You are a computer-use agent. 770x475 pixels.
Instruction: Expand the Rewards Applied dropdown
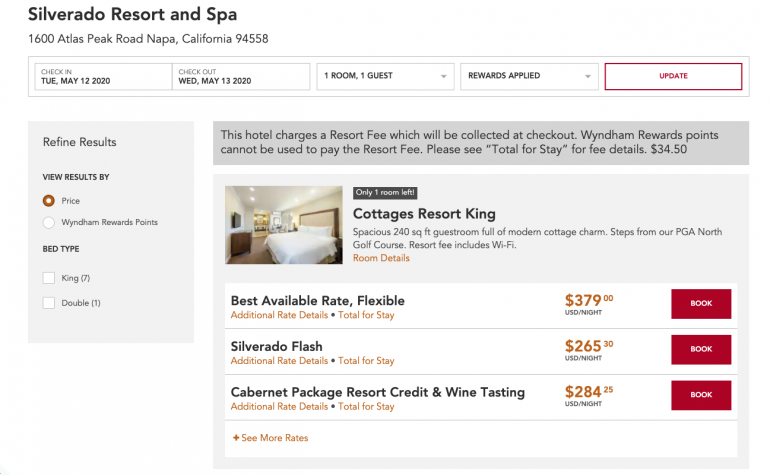coord(529,76)
